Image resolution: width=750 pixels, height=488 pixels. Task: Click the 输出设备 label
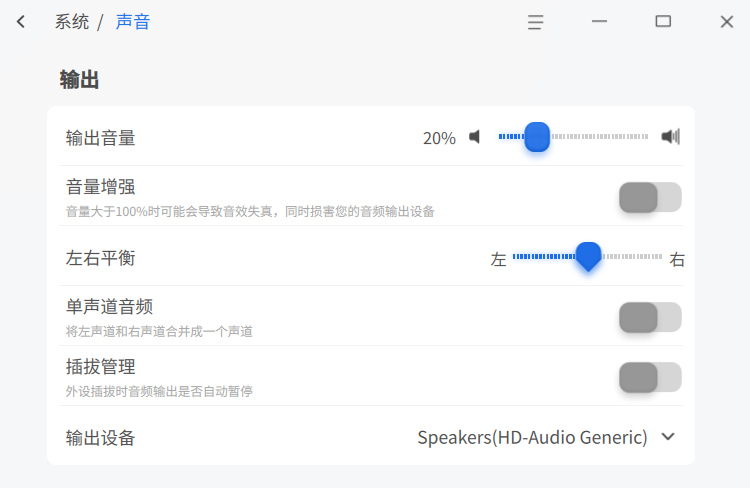tap(100, 438)
